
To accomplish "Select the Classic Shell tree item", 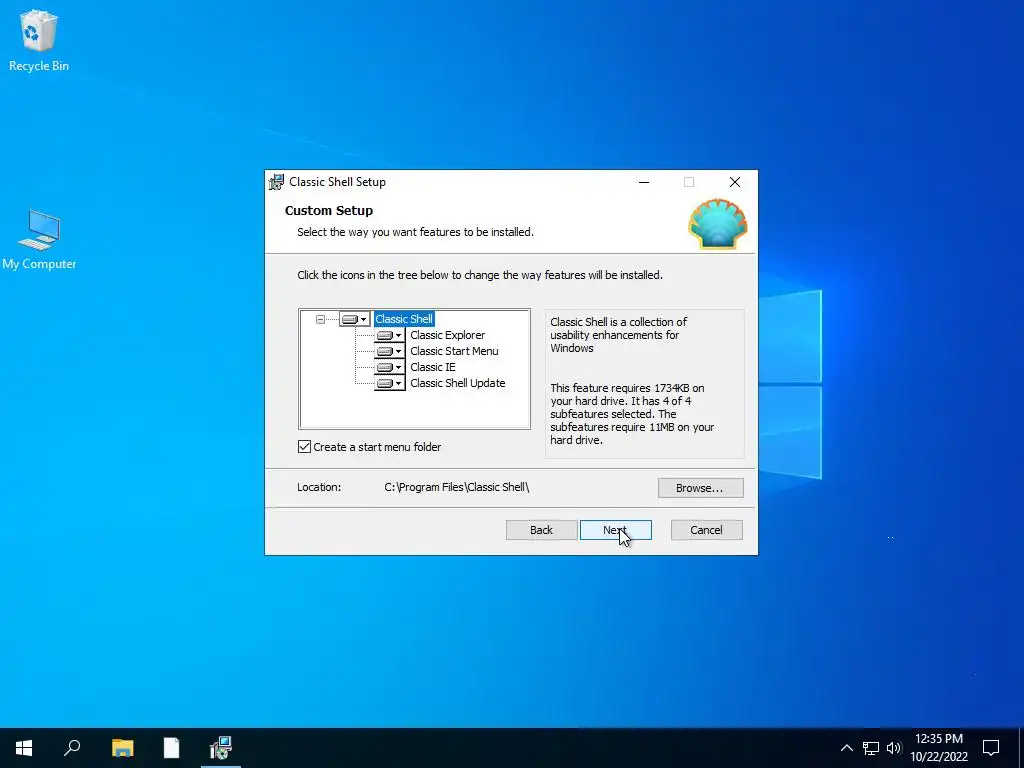I will coord(404,319).
